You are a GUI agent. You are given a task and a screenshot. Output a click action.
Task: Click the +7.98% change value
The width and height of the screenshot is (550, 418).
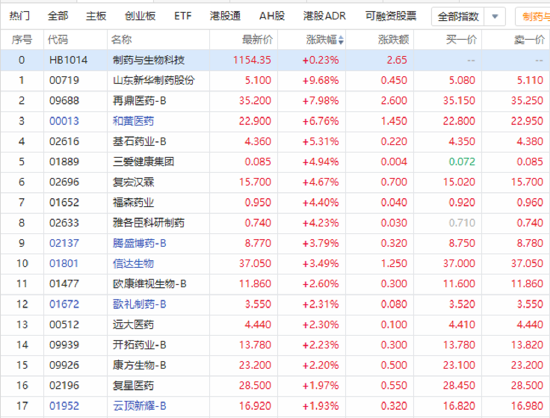point(321,101)
